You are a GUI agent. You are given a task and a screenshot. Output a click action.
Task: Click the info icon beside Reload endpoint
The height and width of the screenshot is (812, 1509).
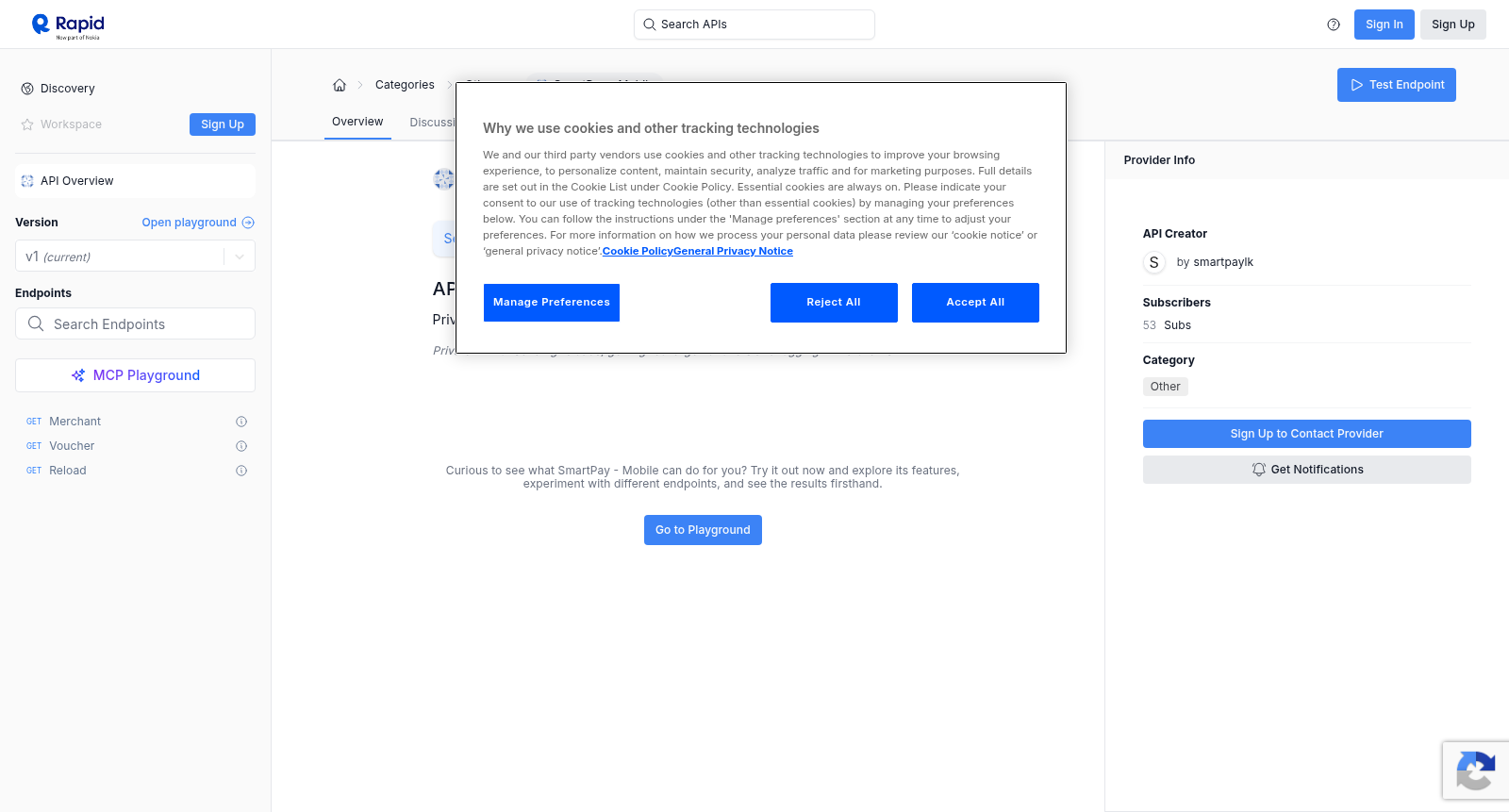[241, 471]
